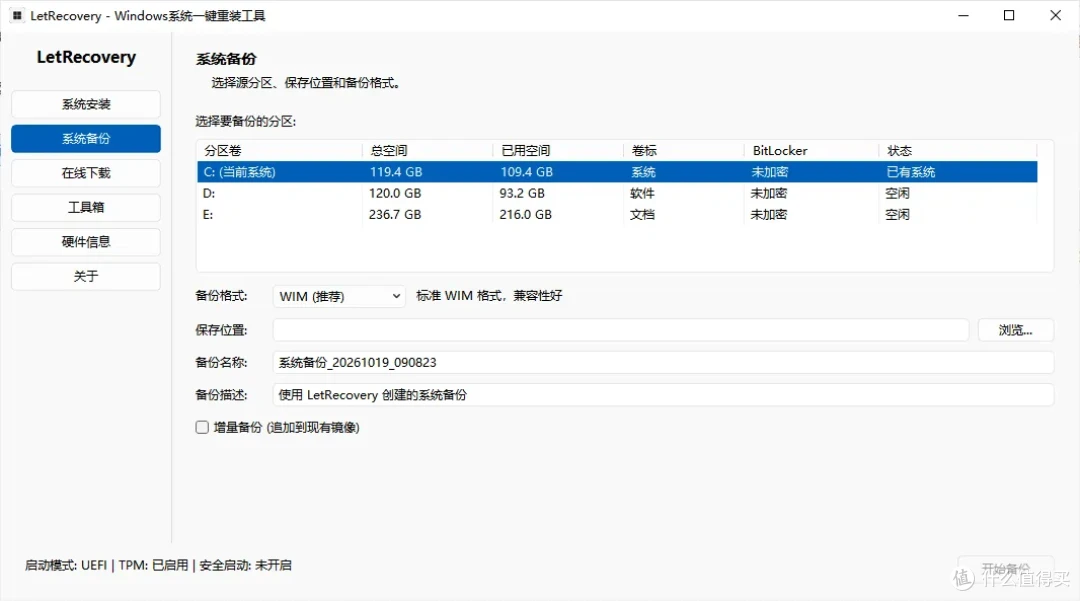1080x601 pixels.
Task: Tick the 增量备份 checkbox
Action: pyautogui.click(x=202, y=428)
